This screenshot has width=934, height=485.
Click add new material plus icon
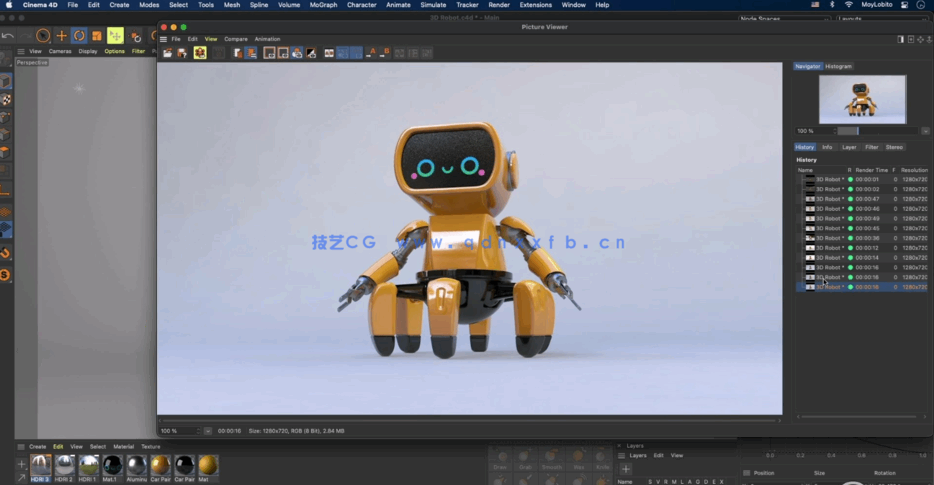(x=21, y=464)
